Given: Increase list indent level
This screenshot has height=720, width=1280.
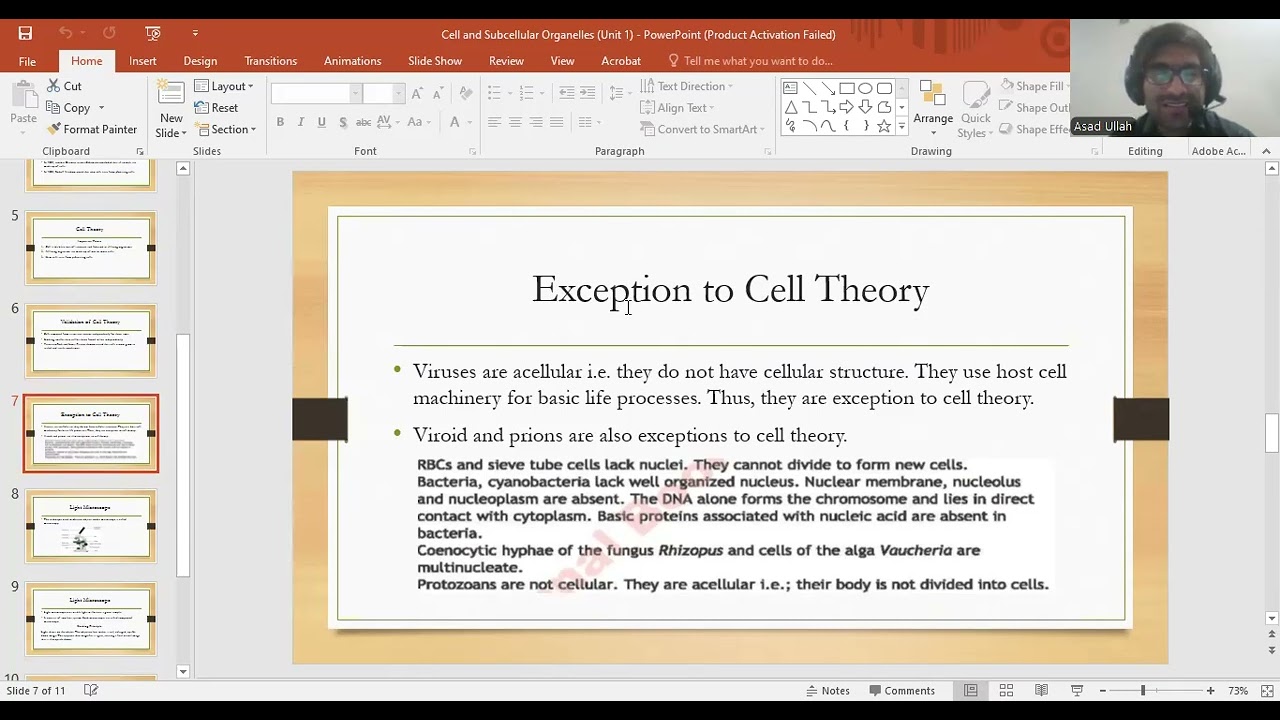Looking at the screenshot, I should pyautogui.click(x=588, y=93).
